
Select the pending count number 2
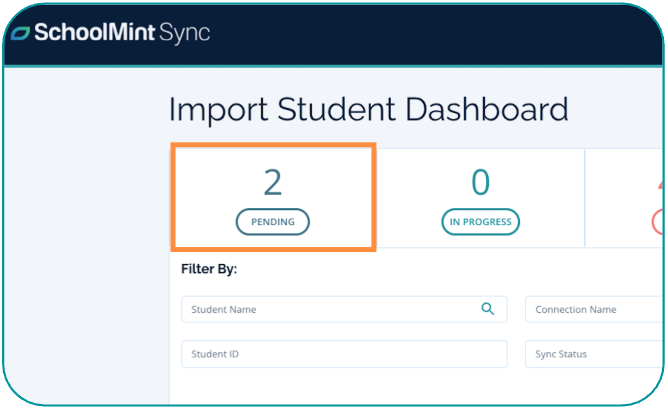(x=272, y=182)
